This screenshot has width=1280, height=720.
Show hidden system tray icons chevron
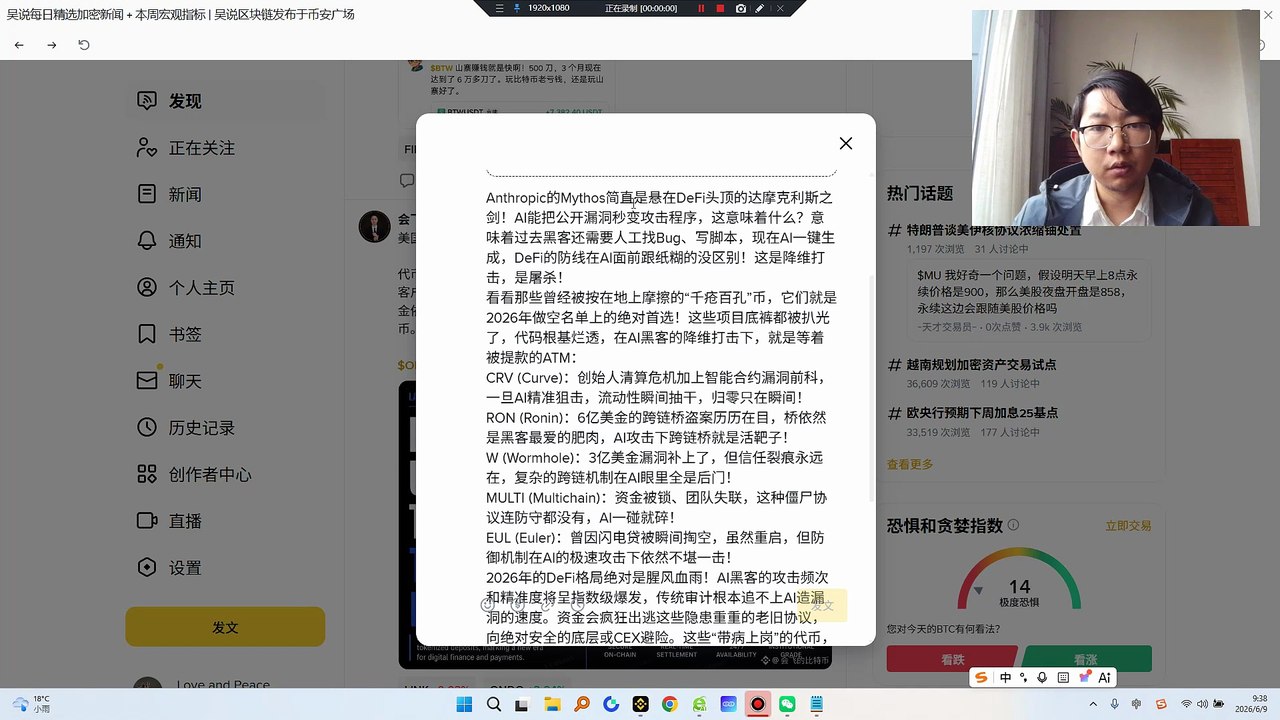1092,704
